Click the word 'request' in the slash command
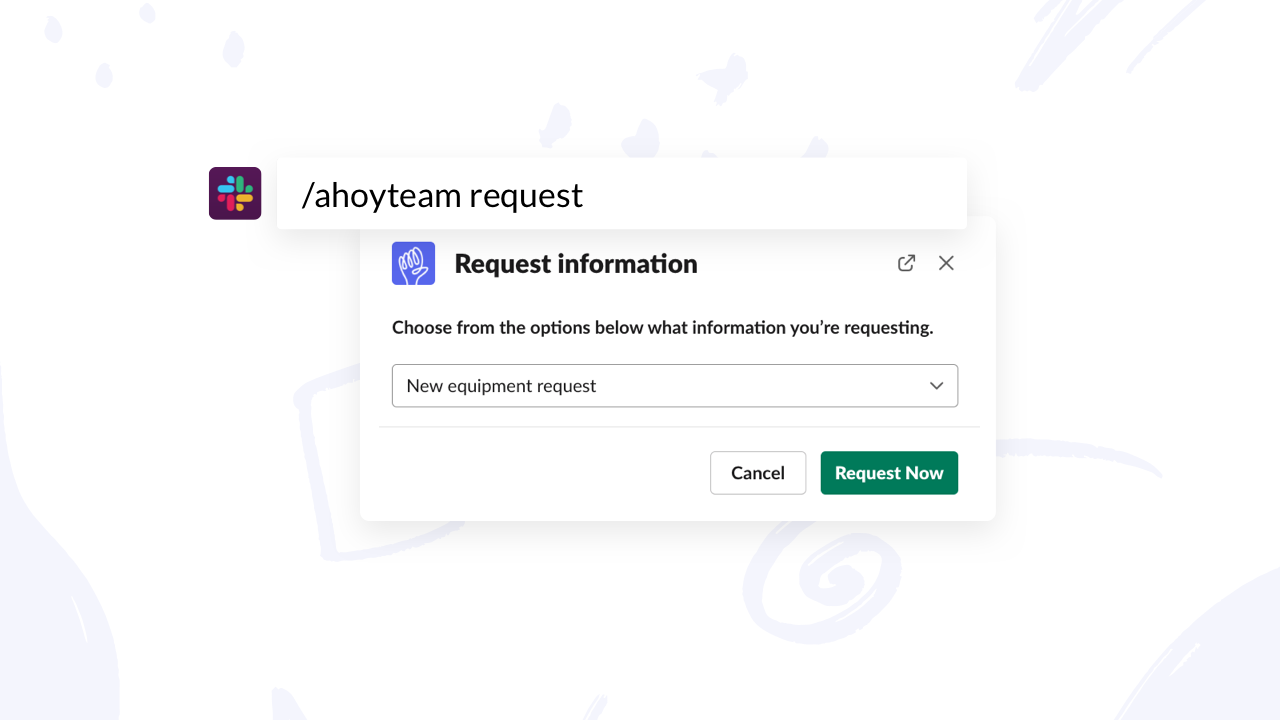Image resolution: width=1280 pixels, height=720 pixels. coord(526,195)
